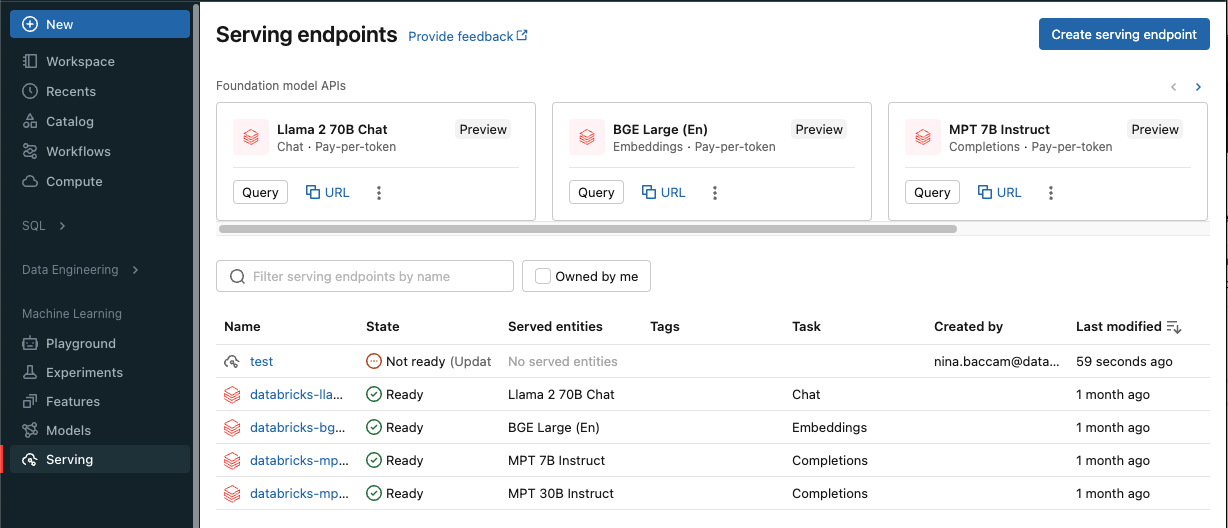Click the Not ready status icon
Image resolution: width=1228 pixels, height=528 pixels.
point(374,362)
